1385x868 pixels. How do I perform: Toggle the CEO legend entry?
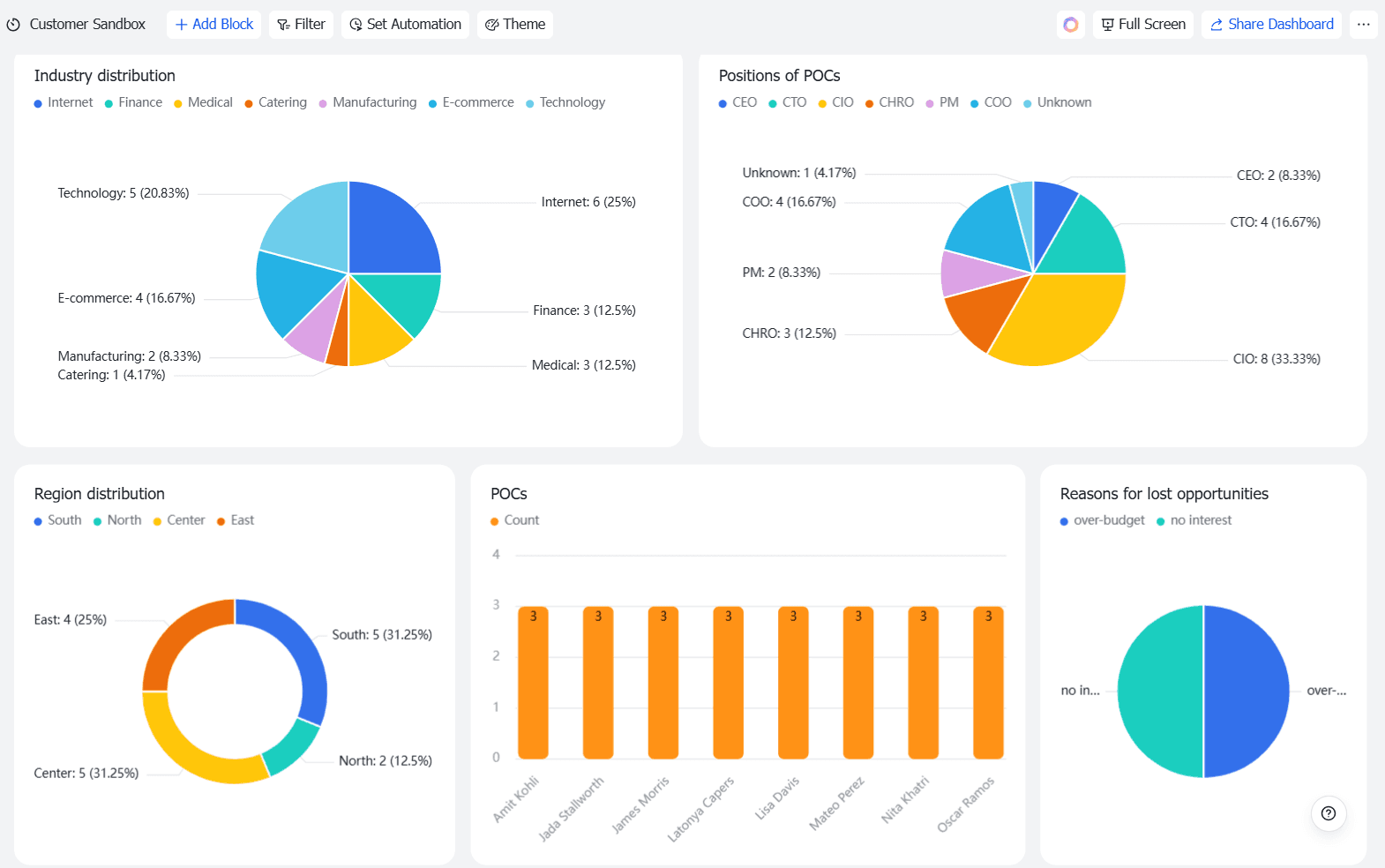737,102
